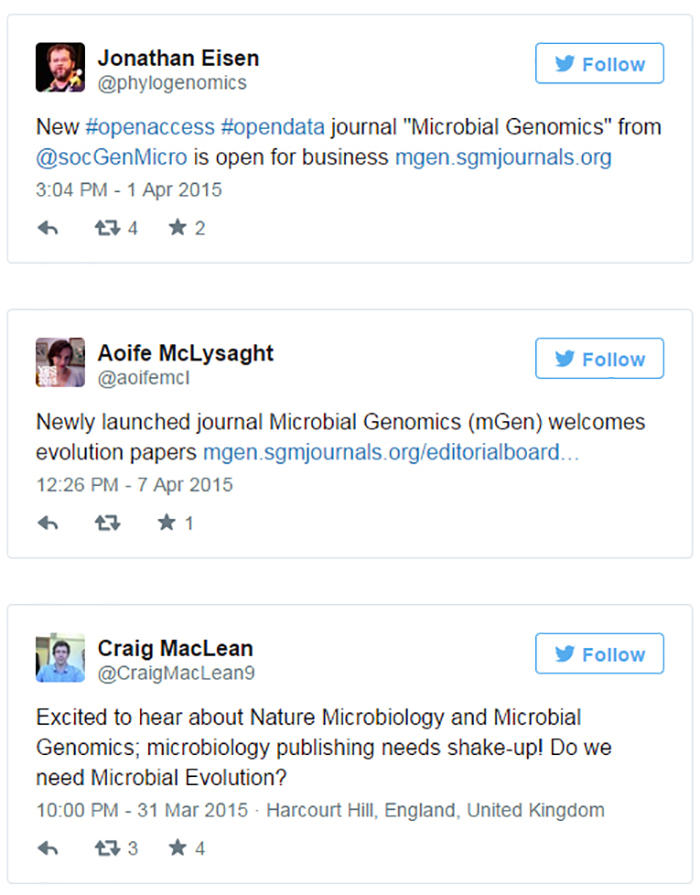
Task: View Jonathan Eisen's profile picture
Action: pyautogui.click(x=61, y=67)
